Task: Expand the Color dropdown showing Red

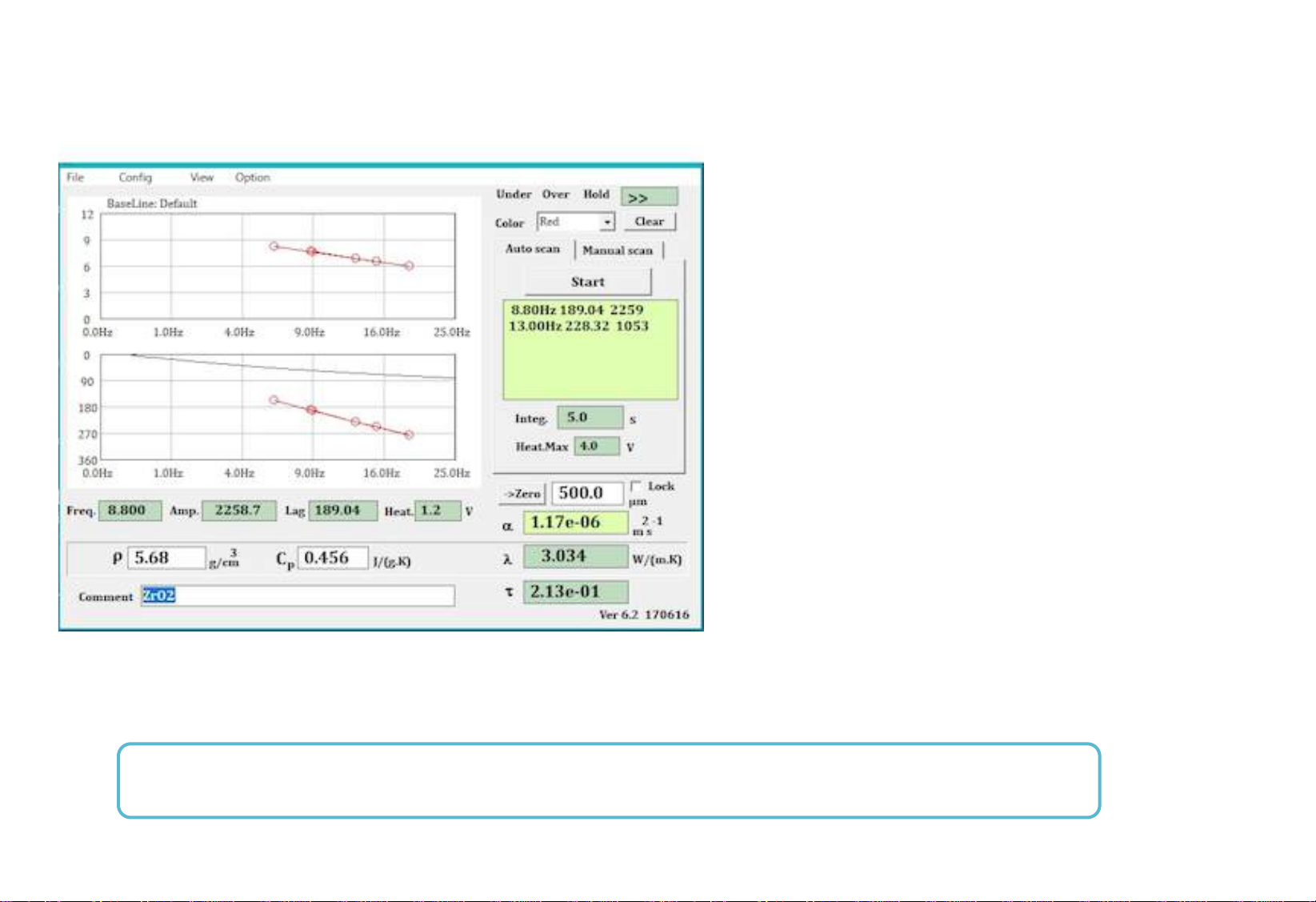Action: (607, 222)
